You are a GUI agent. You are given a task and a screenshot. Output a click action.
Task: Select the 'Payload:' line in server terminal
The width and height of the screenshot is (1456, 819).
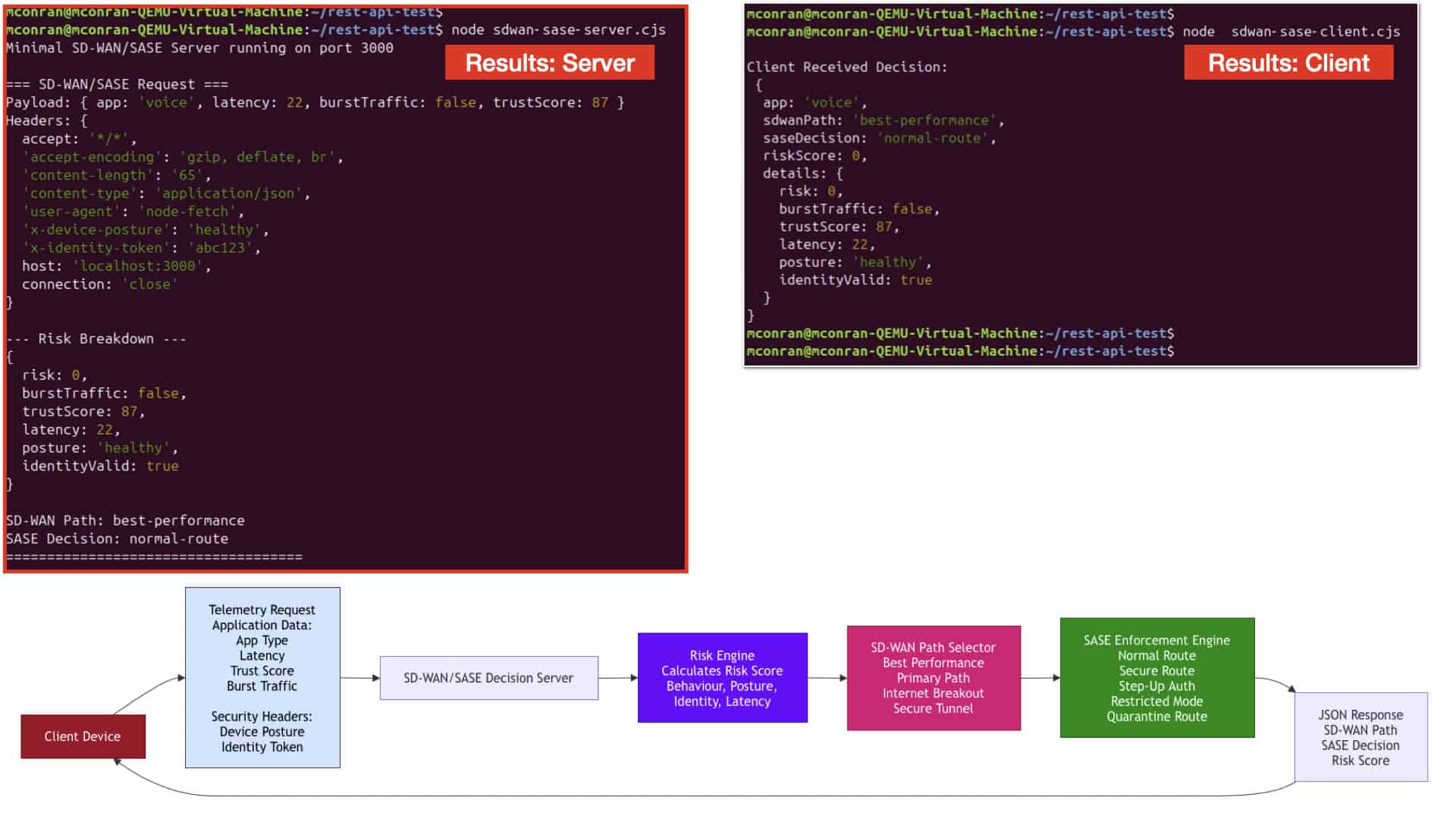pyautogui.click(x=315, y=102)
